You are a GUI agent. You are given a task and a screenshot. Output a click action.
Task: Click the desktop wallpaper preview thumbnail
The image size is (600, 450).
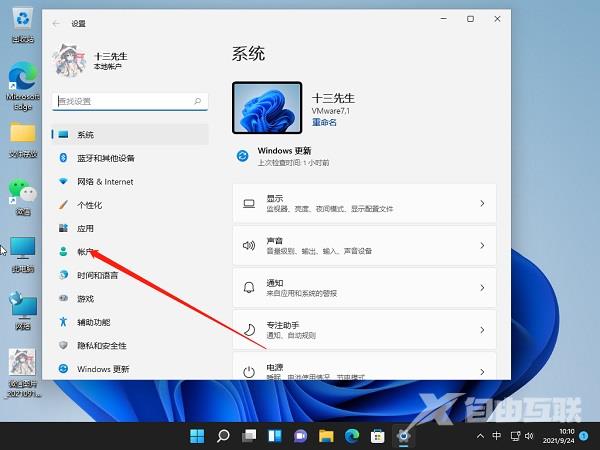click(x=267, y=108)
